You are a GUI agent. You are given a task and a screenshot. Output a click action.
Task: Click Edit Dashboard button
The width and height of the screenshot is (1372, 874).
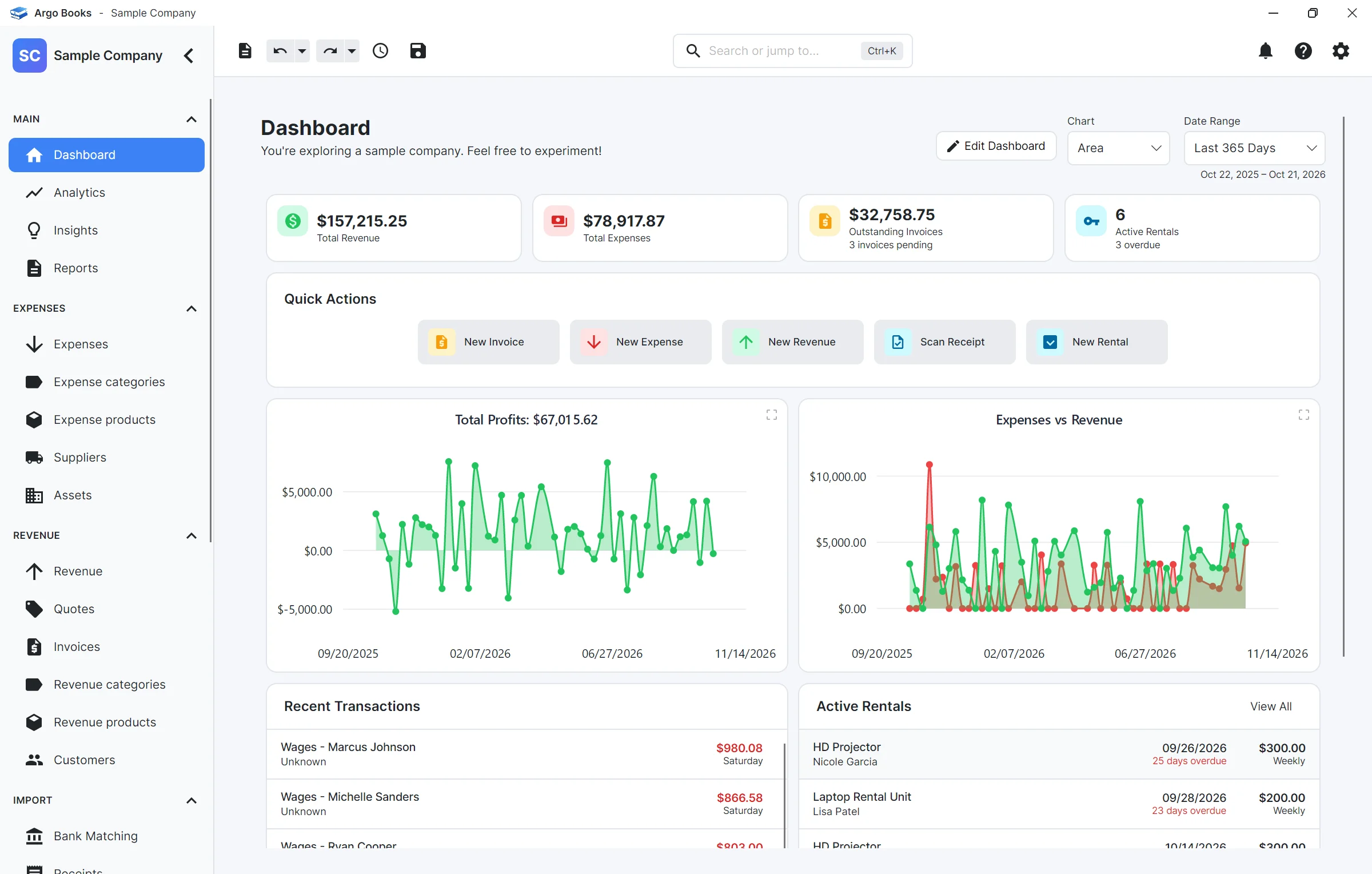pos(996,146)
